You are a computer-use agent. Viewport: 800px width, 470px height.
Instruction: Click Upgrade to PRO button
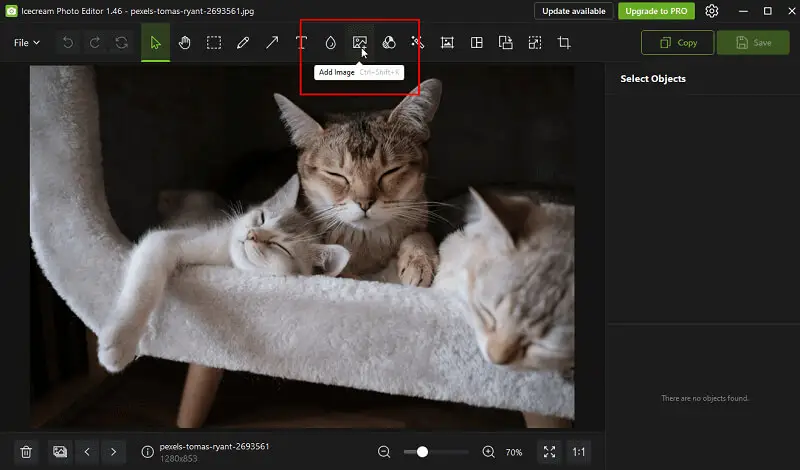(x=656, y=11)
